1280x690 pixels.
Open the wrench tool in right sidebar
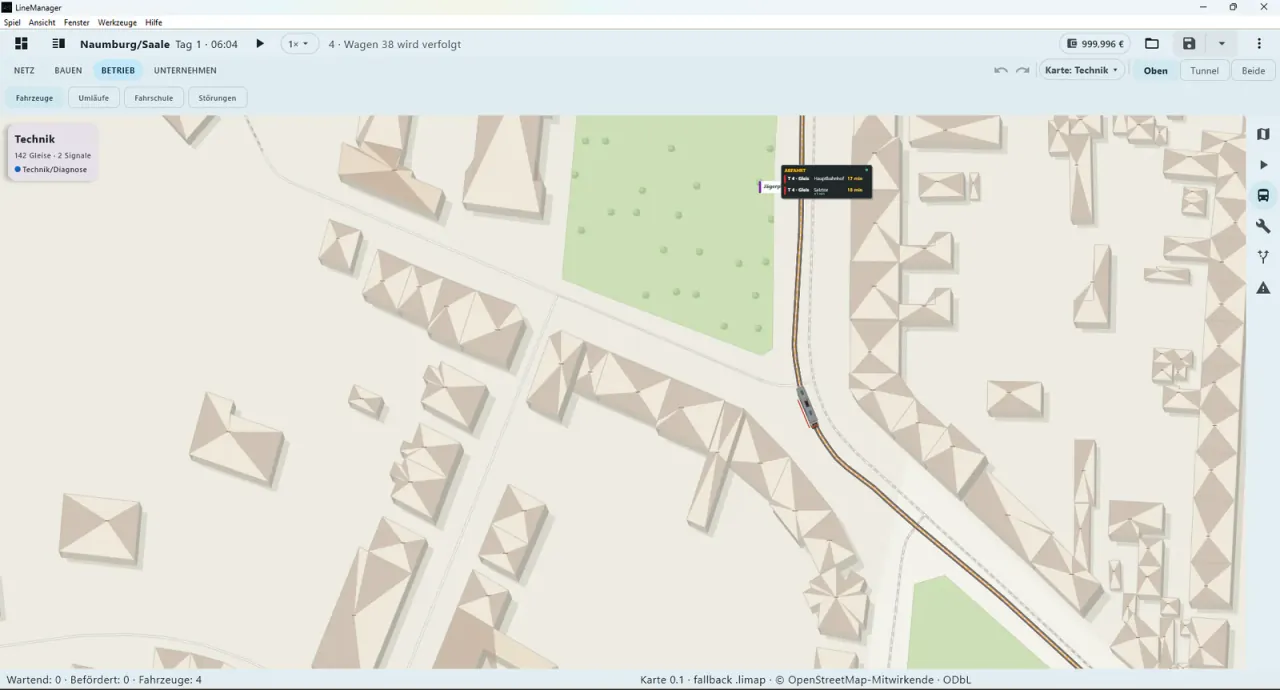point(1263,226)
